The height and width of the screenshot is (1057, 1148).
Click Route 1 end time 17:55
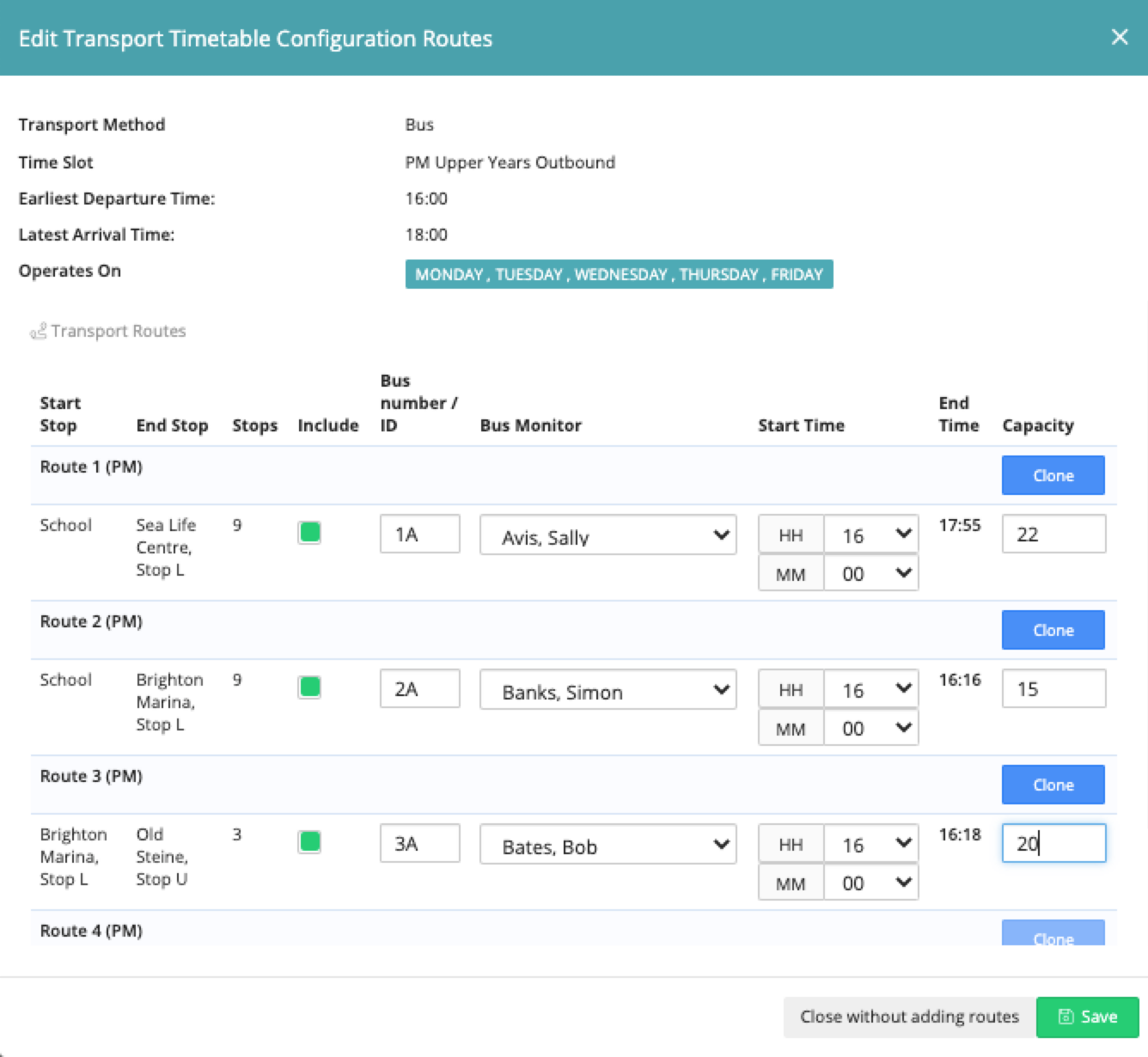959,525
